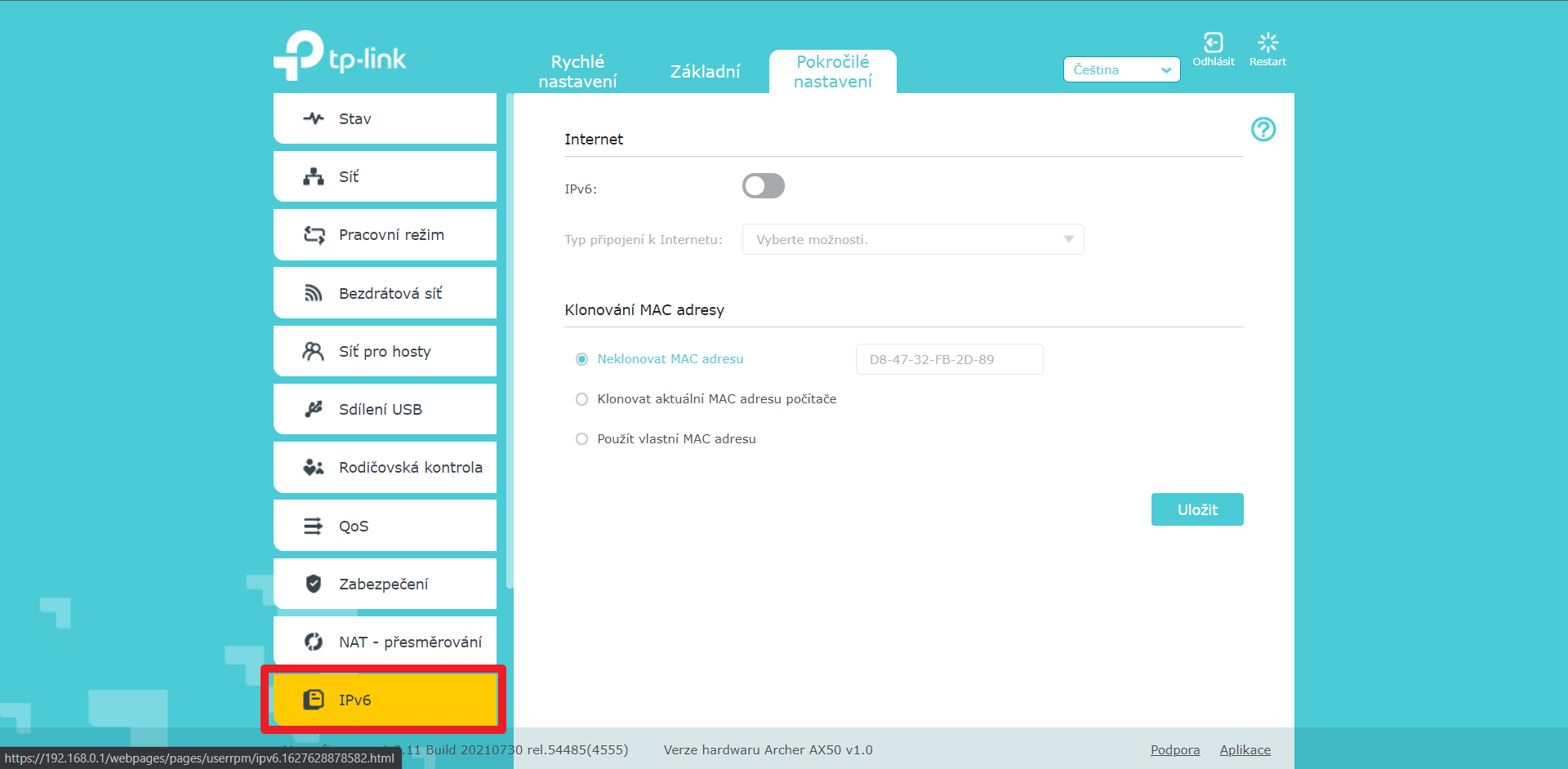
Task: Select Klonovat aktuální MAC adresu počítače
Action: 582,399
